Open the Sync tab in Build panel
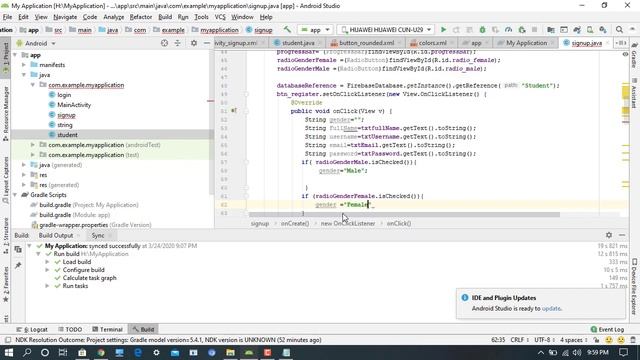Image resolution: width=640 pixels, height=360 pixels. point(98,236)
